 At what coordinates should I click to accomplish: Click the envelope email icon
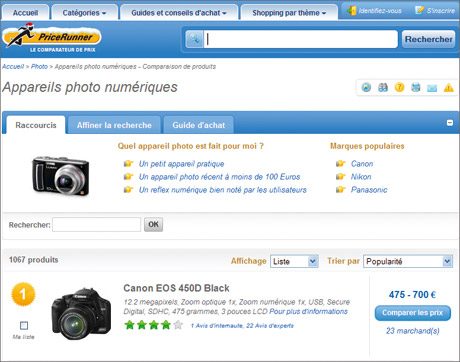tap(432, 88)
